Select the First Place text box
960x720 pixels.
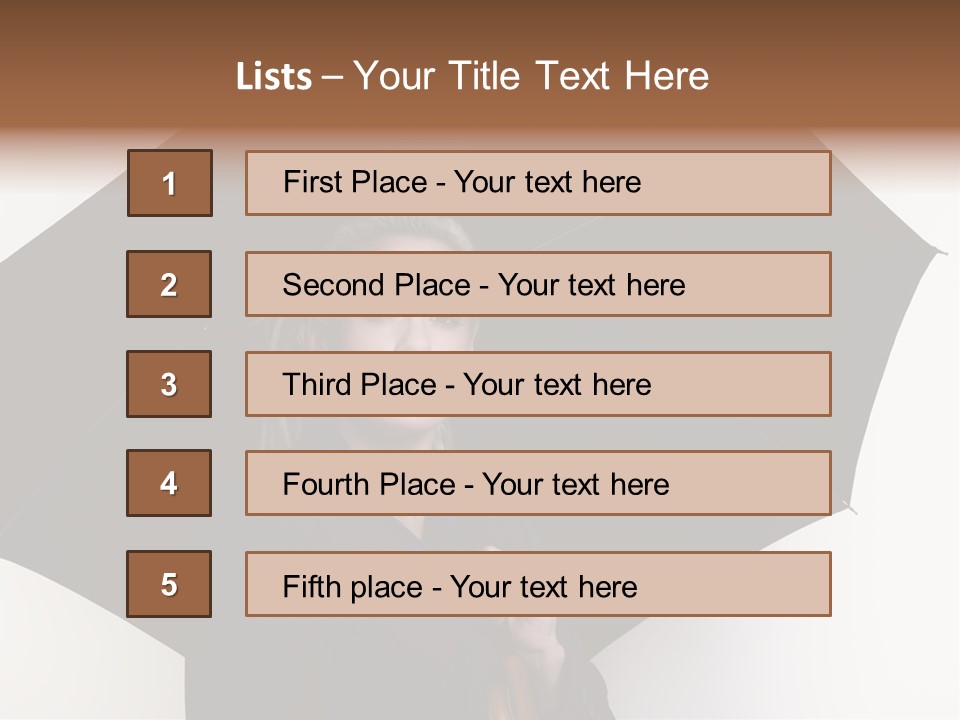pos(538,183)
